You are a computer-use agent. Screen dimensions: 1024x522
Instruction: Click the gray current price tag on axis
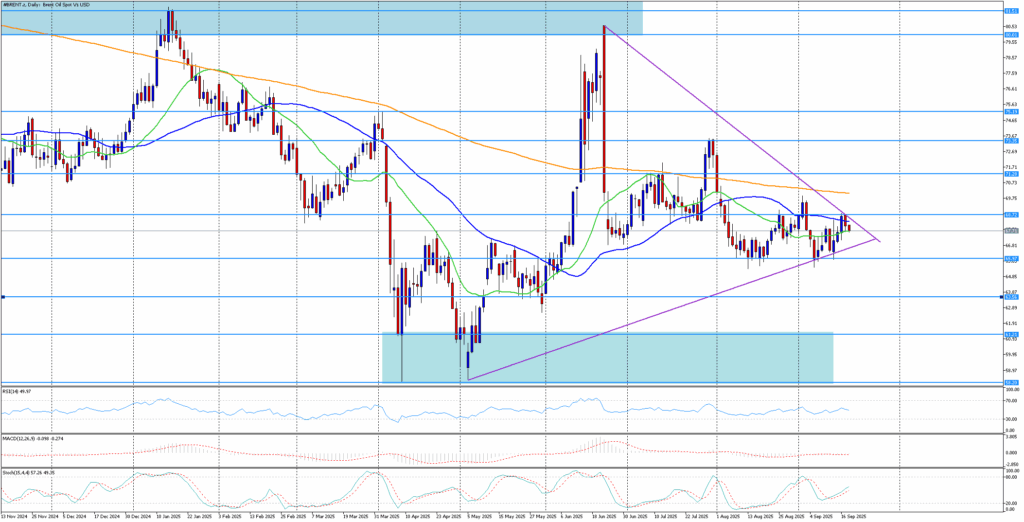click(1010, 231)
